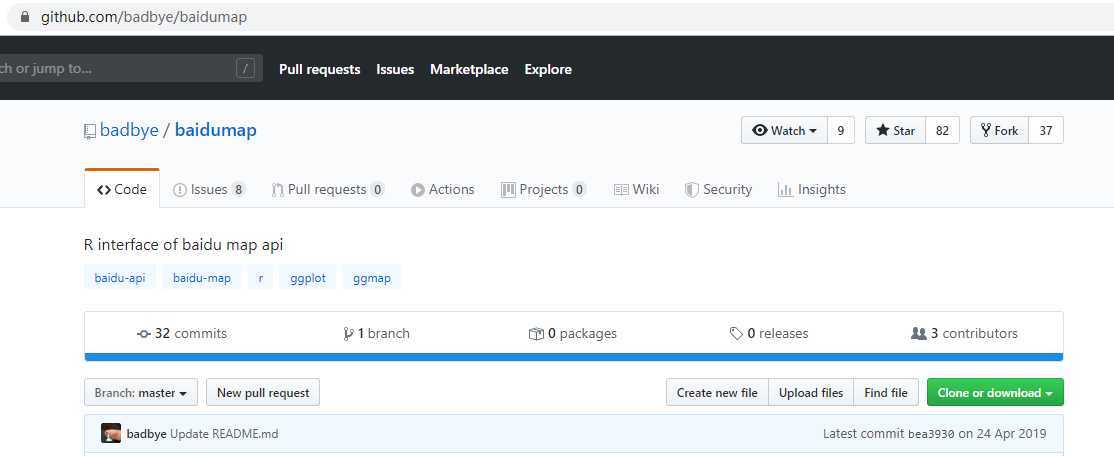The image size is (1114, 456).
Task: Star the baidumap repository
Action: point(895,131)
